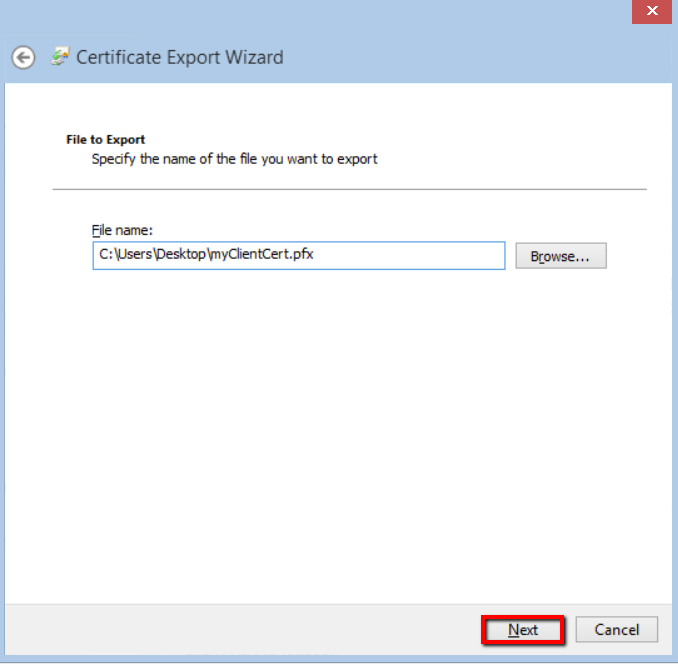Click the Certificate Export Wizard icon
The width and height of the screenshot is (678, 664).
click(x=59, y=57)
